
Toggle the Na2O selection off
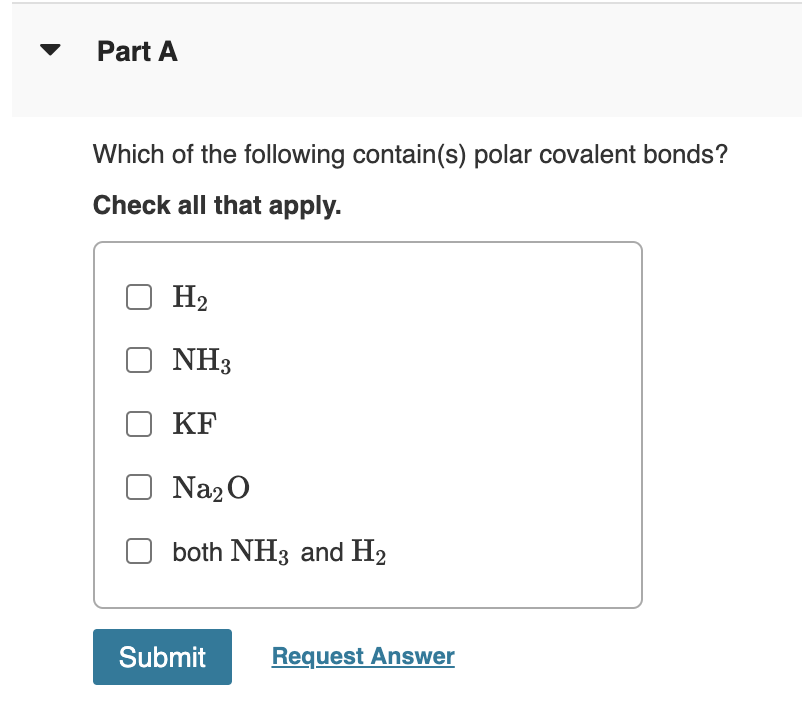[138, 488]
